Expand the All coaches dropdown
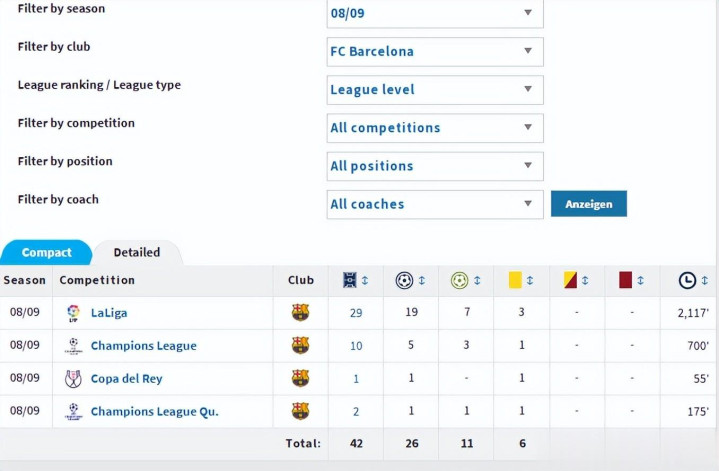 [435, 204]
